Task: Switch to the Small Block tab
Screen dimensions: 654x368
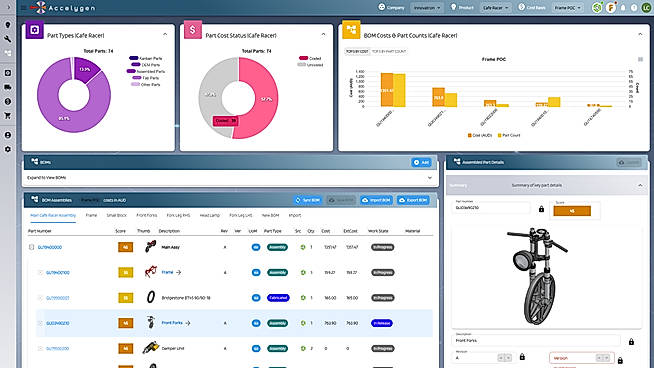Action: [116, 215]
